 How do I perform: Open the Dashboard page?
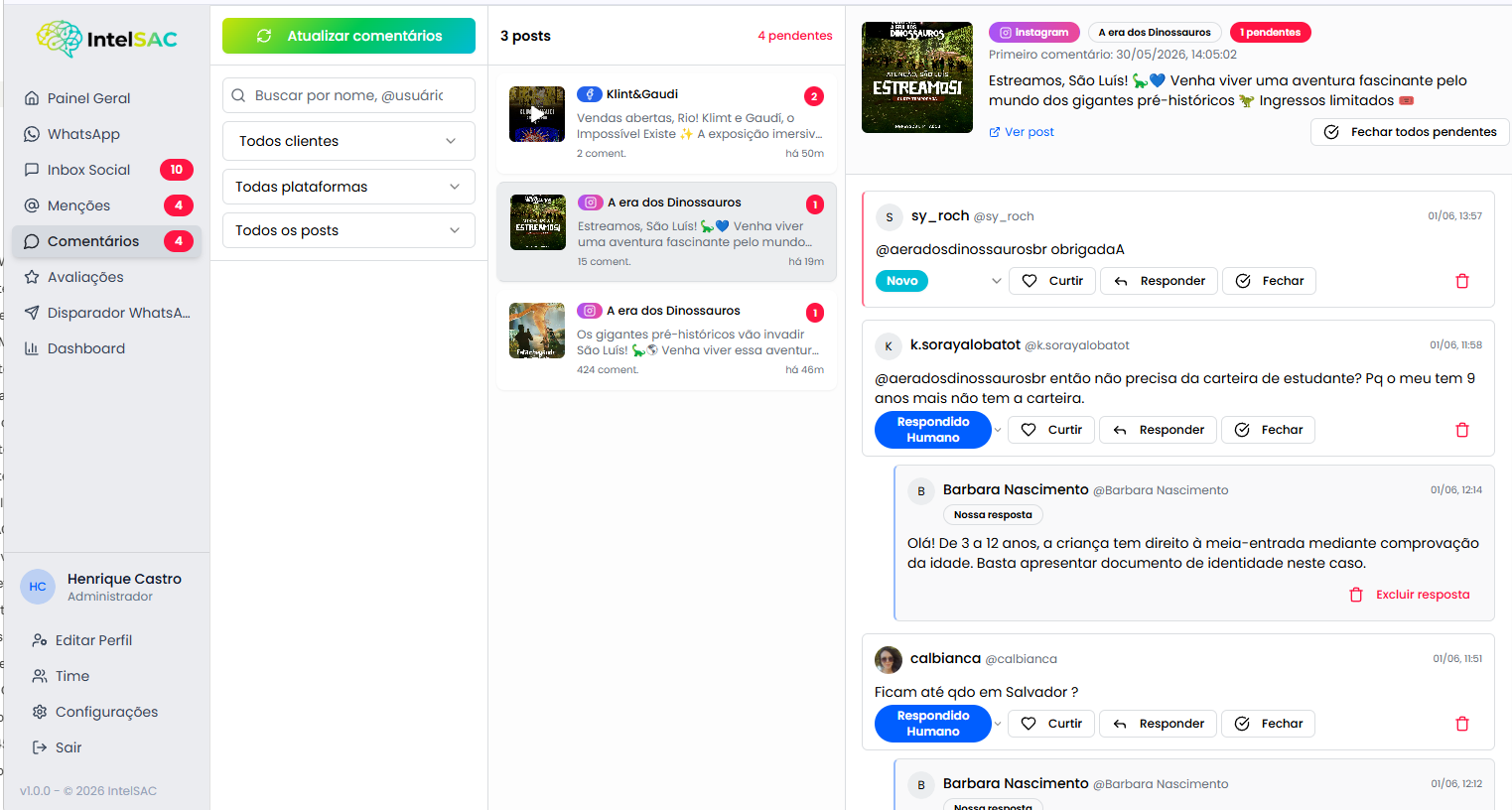[x=106, y=348]
